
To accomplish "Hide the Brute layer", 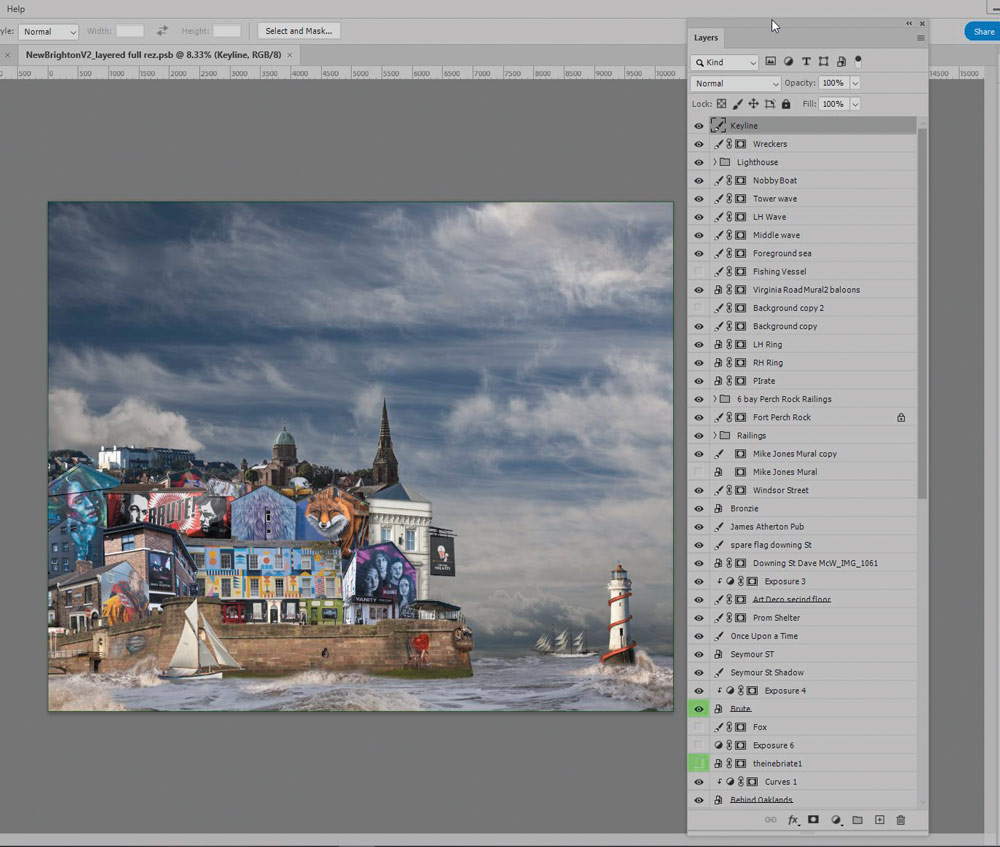I will pos(698,709).
